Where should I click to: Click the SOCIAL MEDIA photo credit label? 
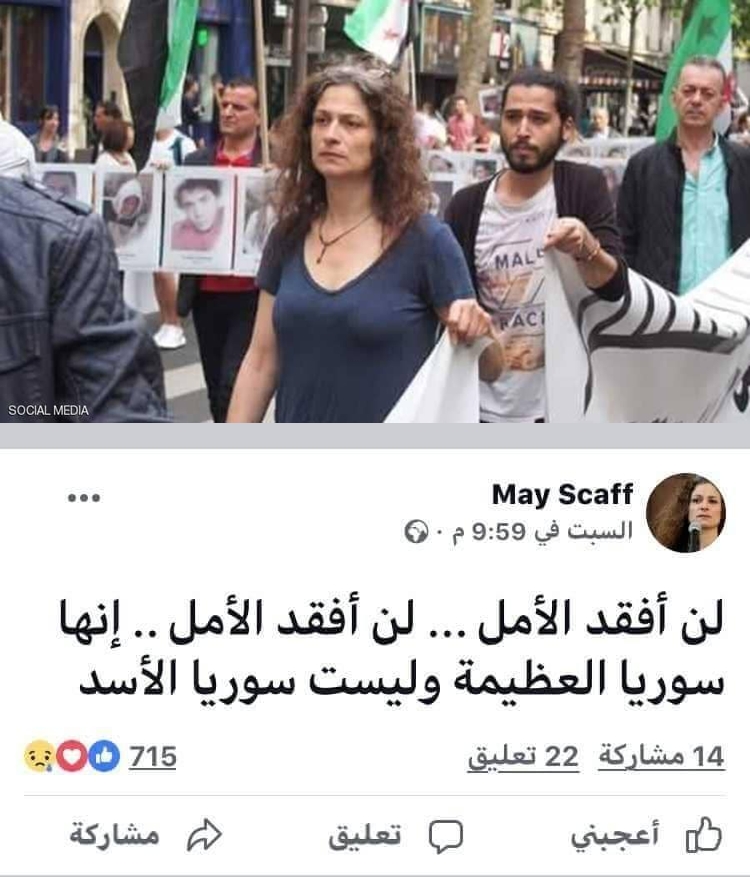point(48,410)
